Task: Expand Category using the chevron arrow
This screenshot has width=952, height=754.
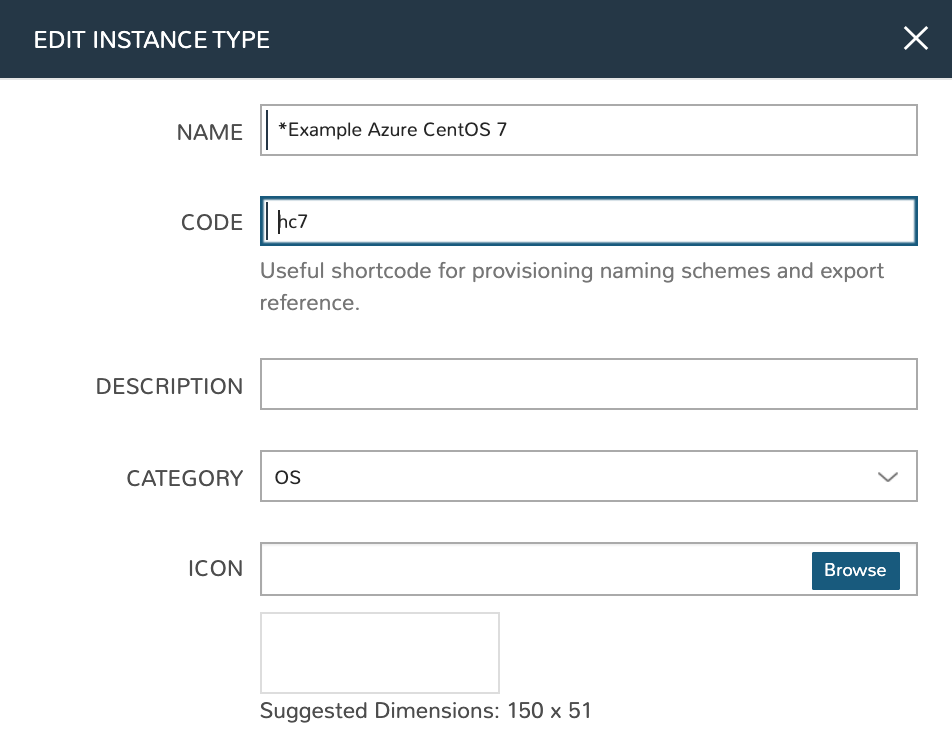Action: pos(887,477)
